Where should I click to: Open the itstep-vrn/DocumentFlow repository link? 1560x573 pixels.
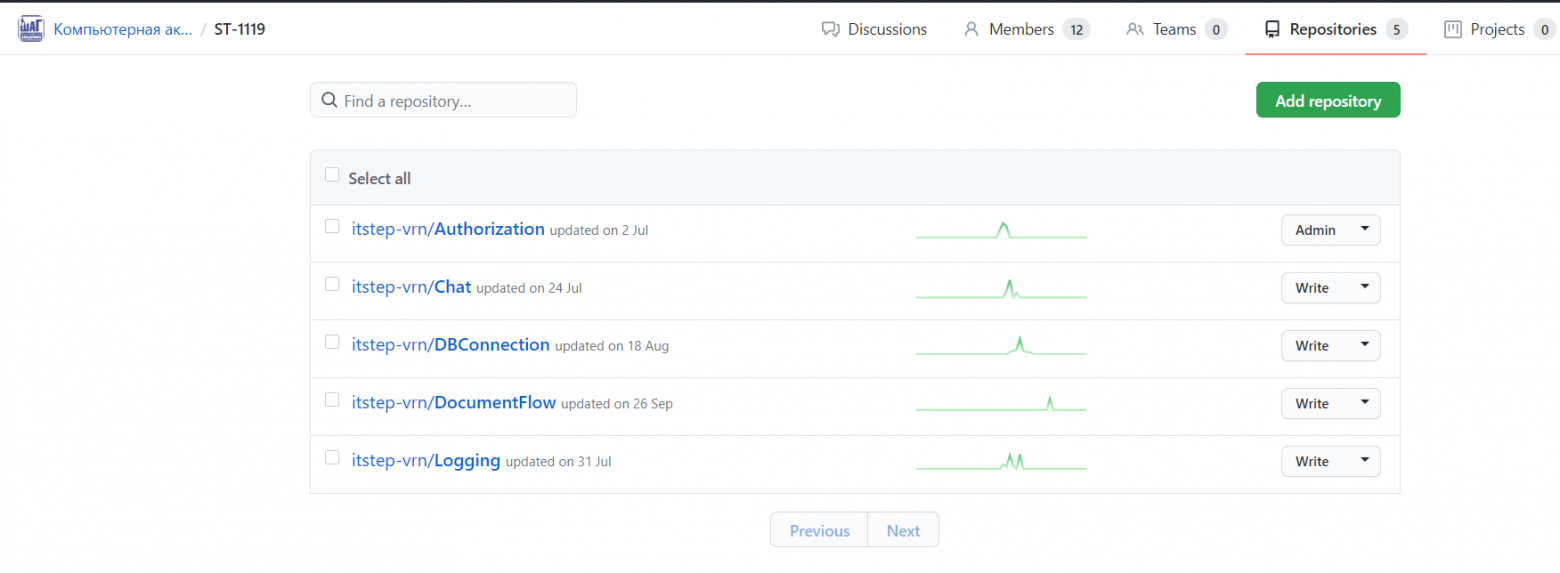(454, 403)
